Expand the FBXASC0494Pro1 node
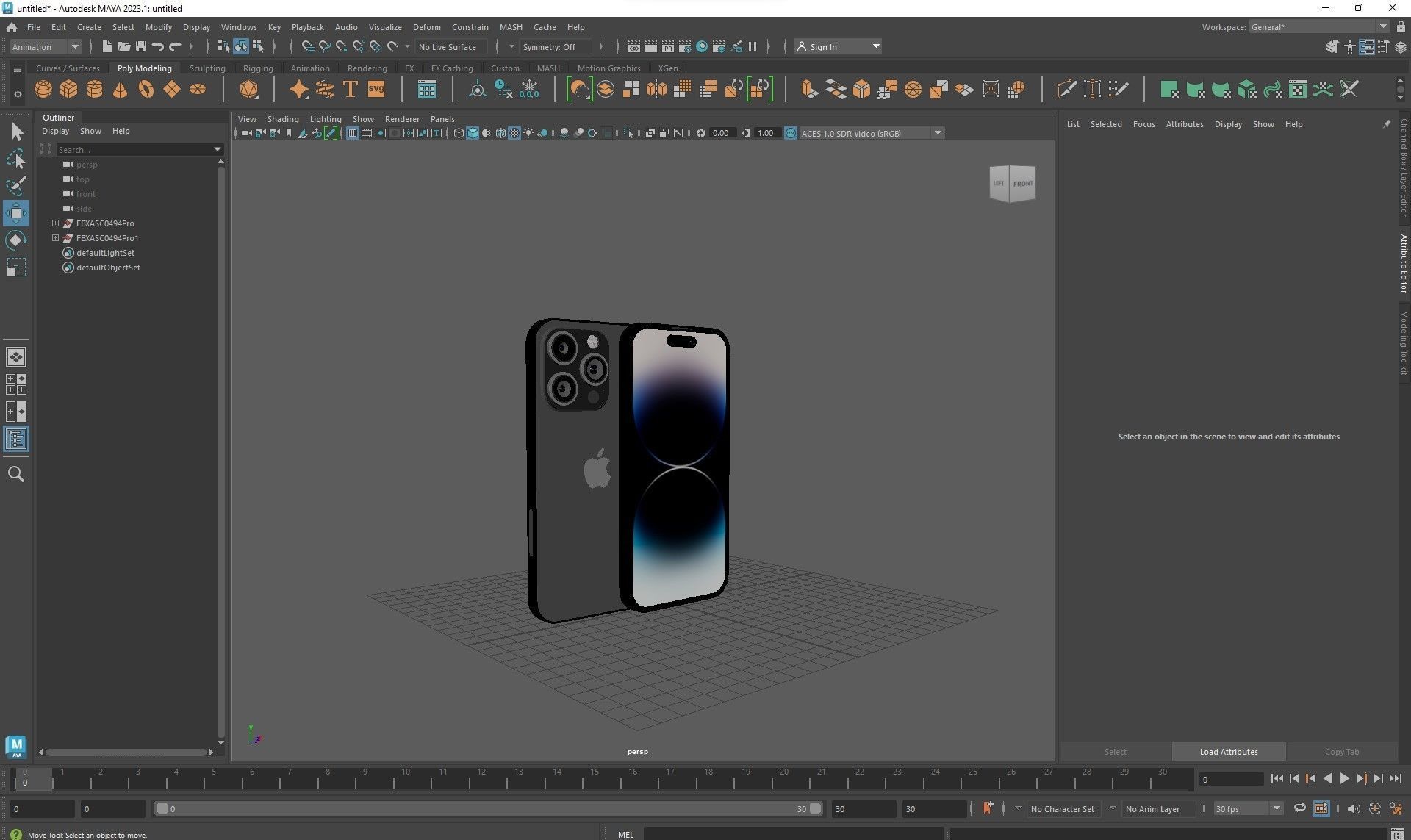 [x=55, y=237]
